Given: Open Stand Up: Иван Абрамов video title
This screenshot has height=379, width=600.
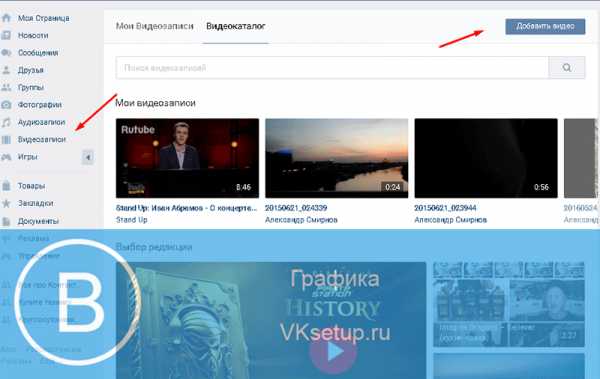Looking at the screenshot, I should point(186,208).
